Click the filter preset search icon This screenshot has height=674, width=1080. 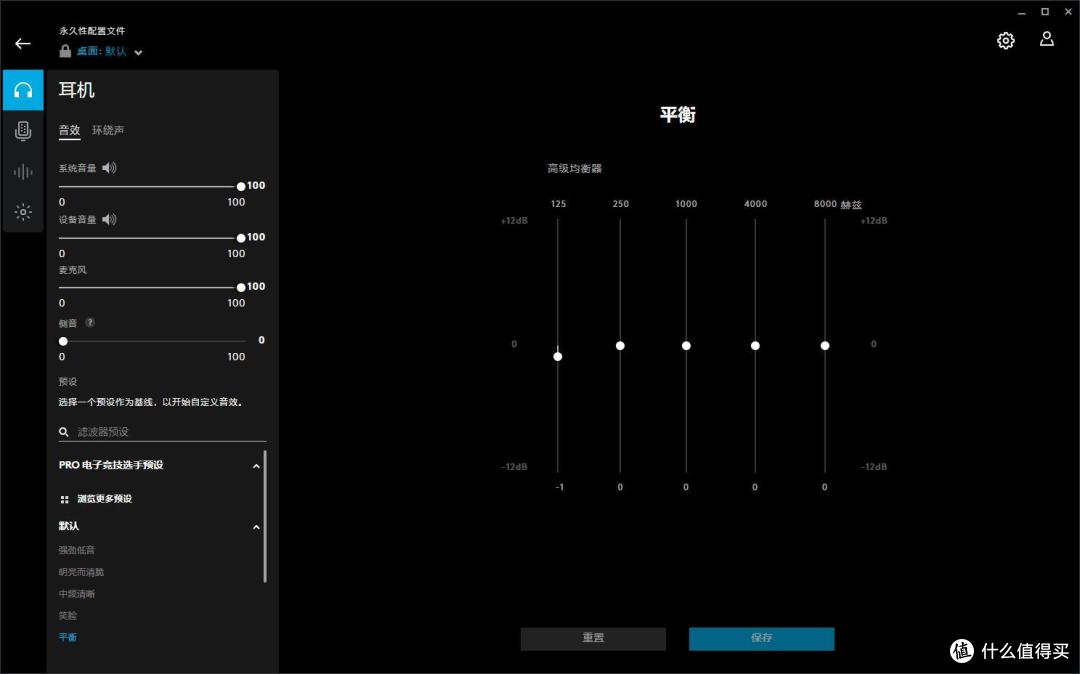(63, 432)
